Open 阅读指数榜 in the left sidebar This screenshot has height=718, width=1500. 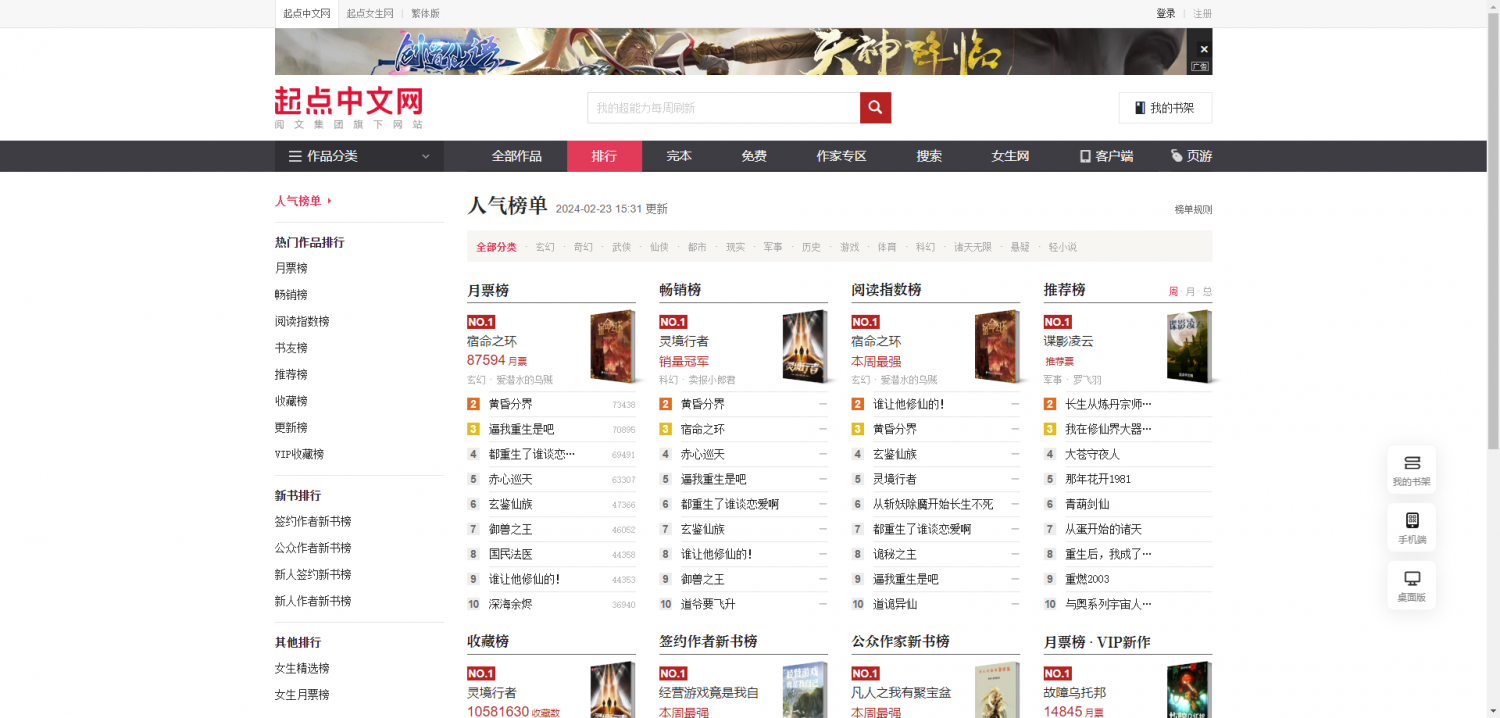[x=302, y=321]
